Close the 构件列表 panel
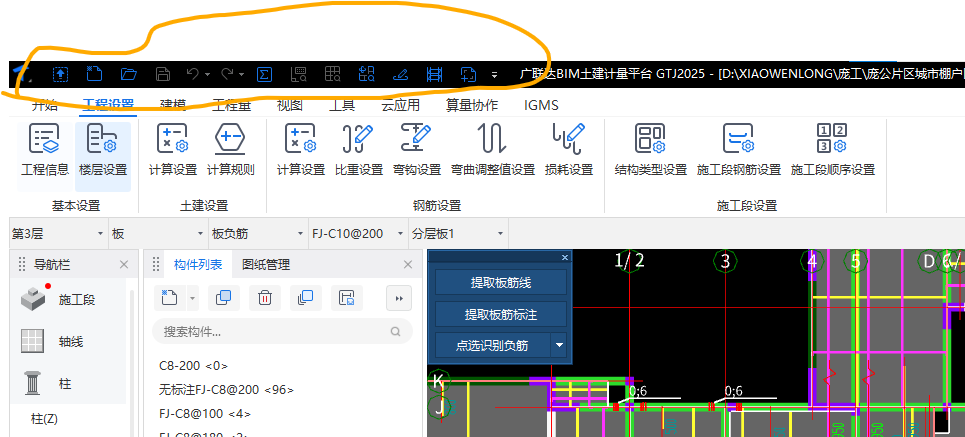The height and width of the screenshot is (437, 965). 407,265
